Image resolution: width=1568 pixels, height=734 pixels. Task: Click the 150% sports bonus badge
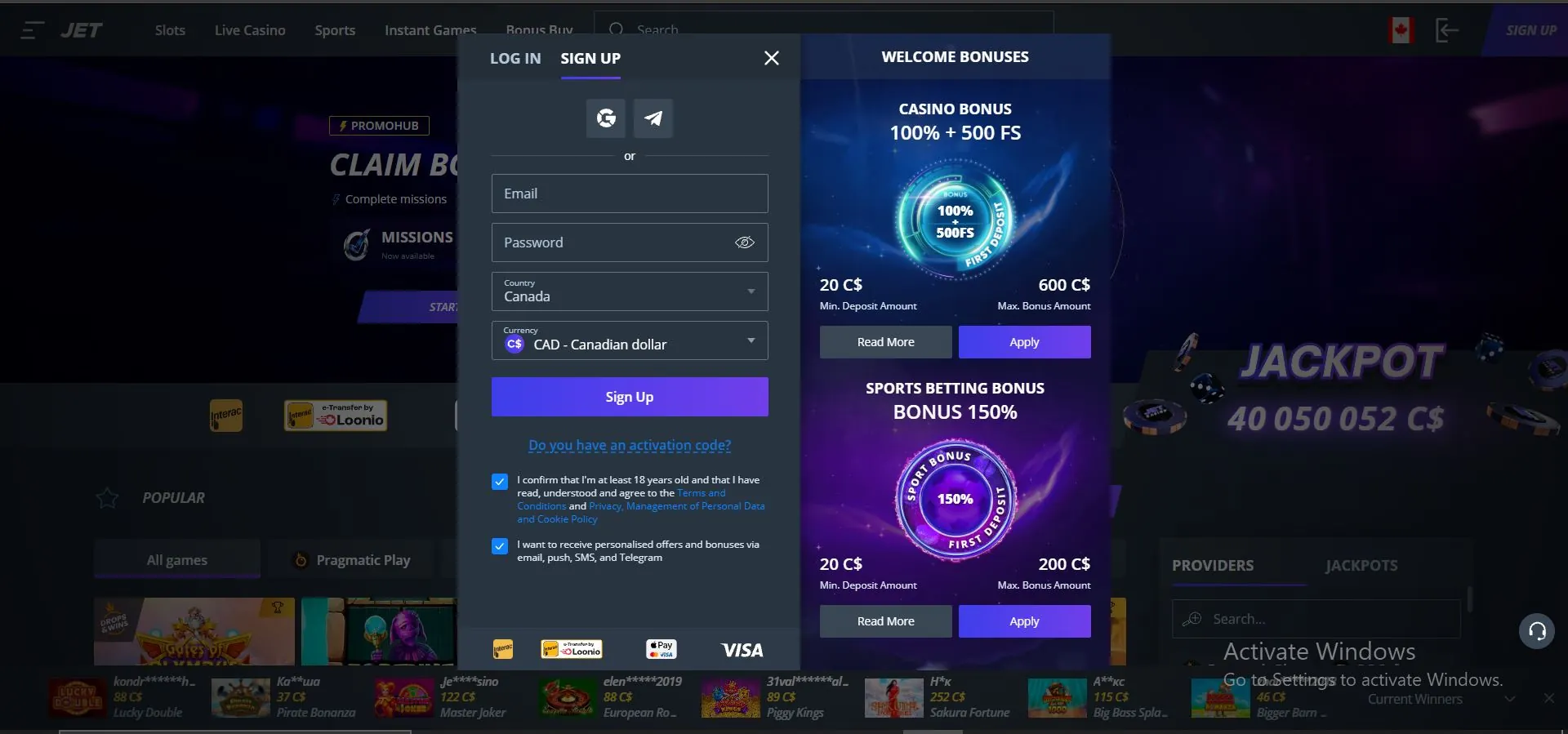point(955,500)
